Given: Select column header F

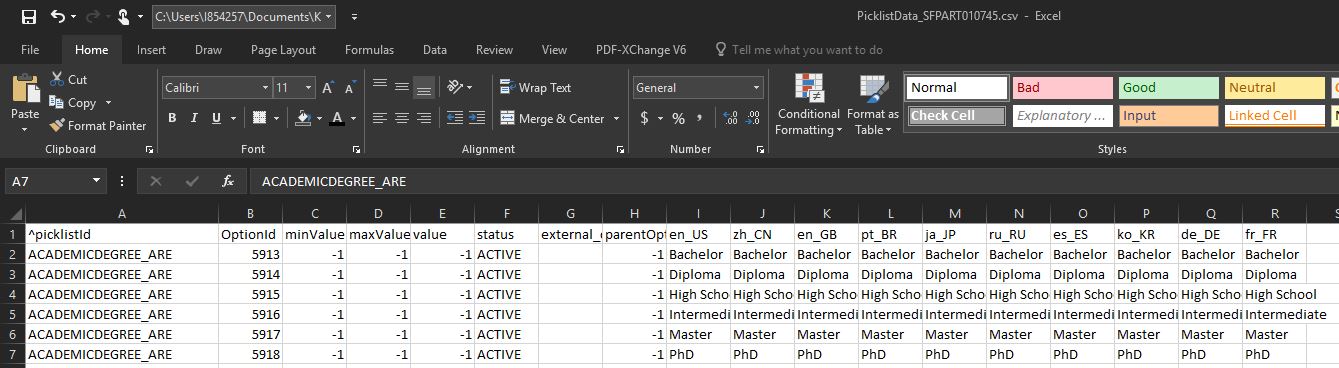Looking at the screenshot, I should tap(506, 214).
